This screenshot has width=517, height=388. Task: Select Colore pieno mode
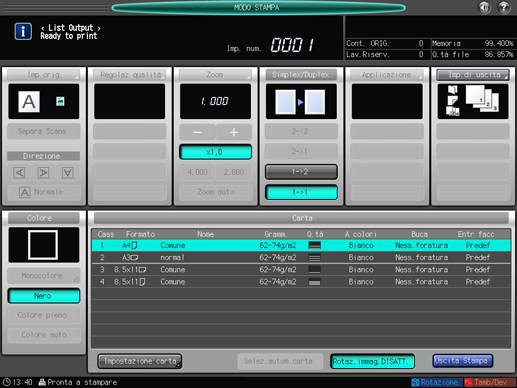[x=44, y=315]
